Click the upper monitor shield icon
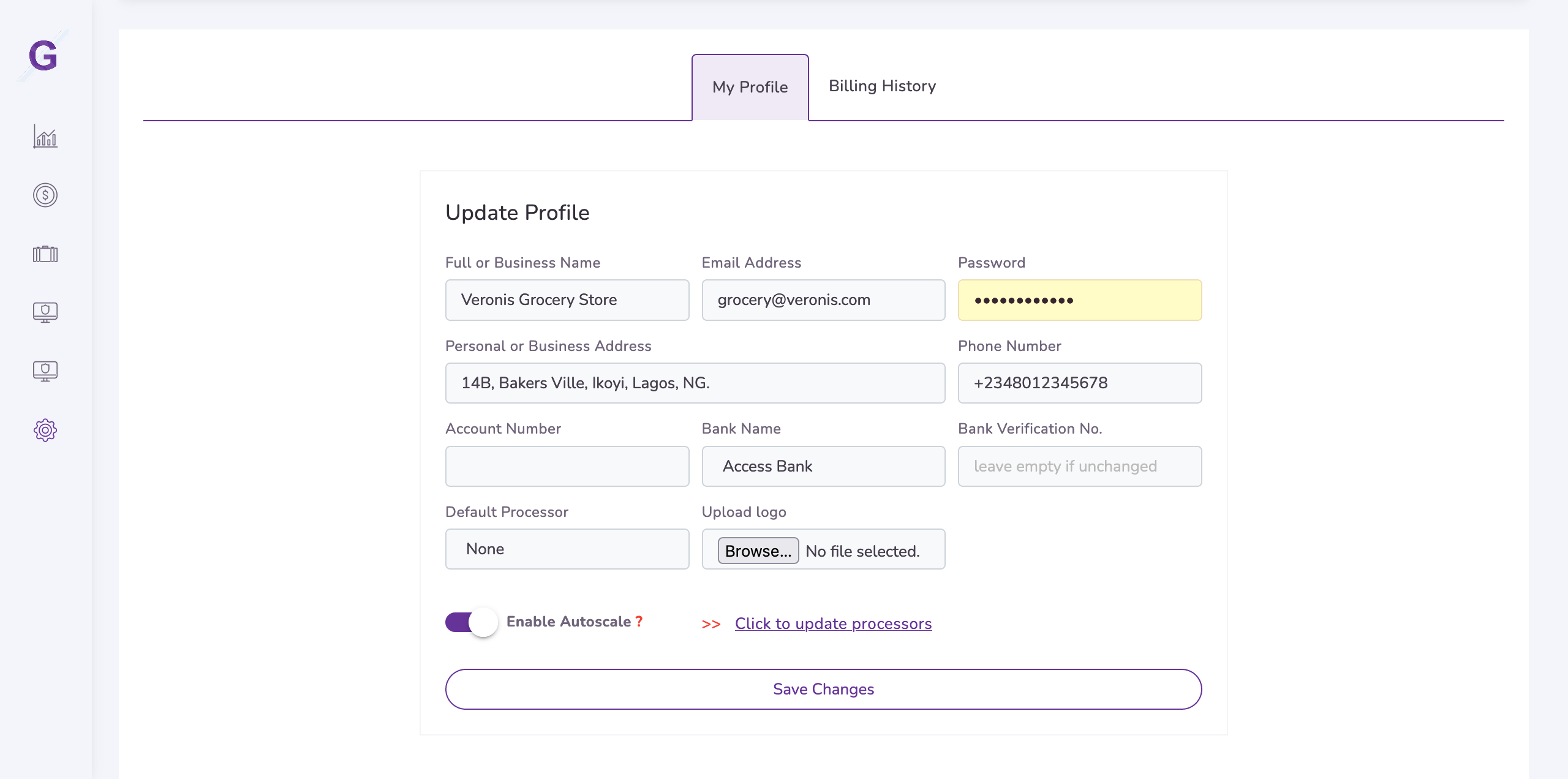The height and width of the screenshot is (779, 1568). click(45, 312)
